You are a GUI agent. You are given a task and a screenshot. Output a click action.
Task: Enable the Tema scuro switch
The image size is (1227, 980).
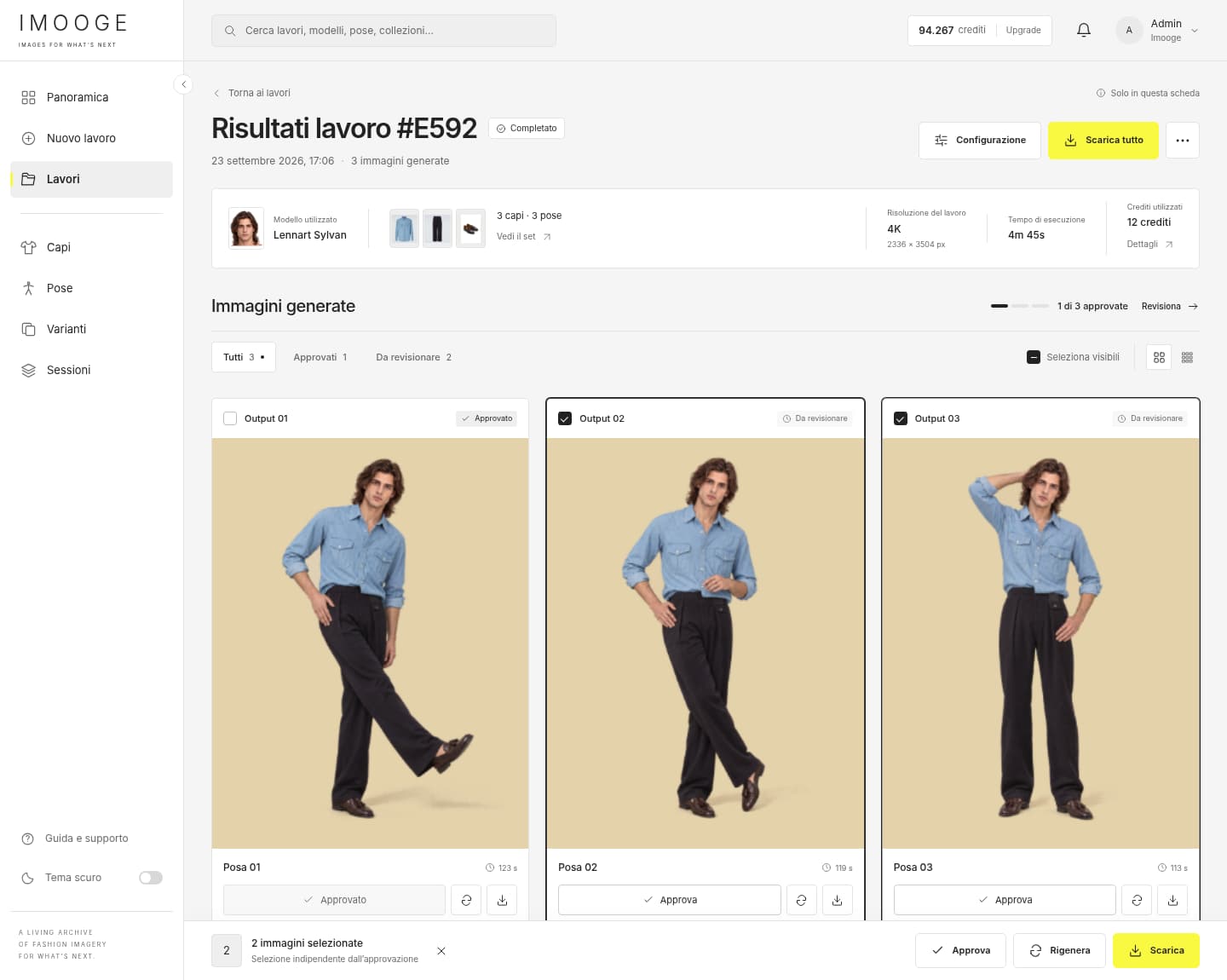coord(151,878)
